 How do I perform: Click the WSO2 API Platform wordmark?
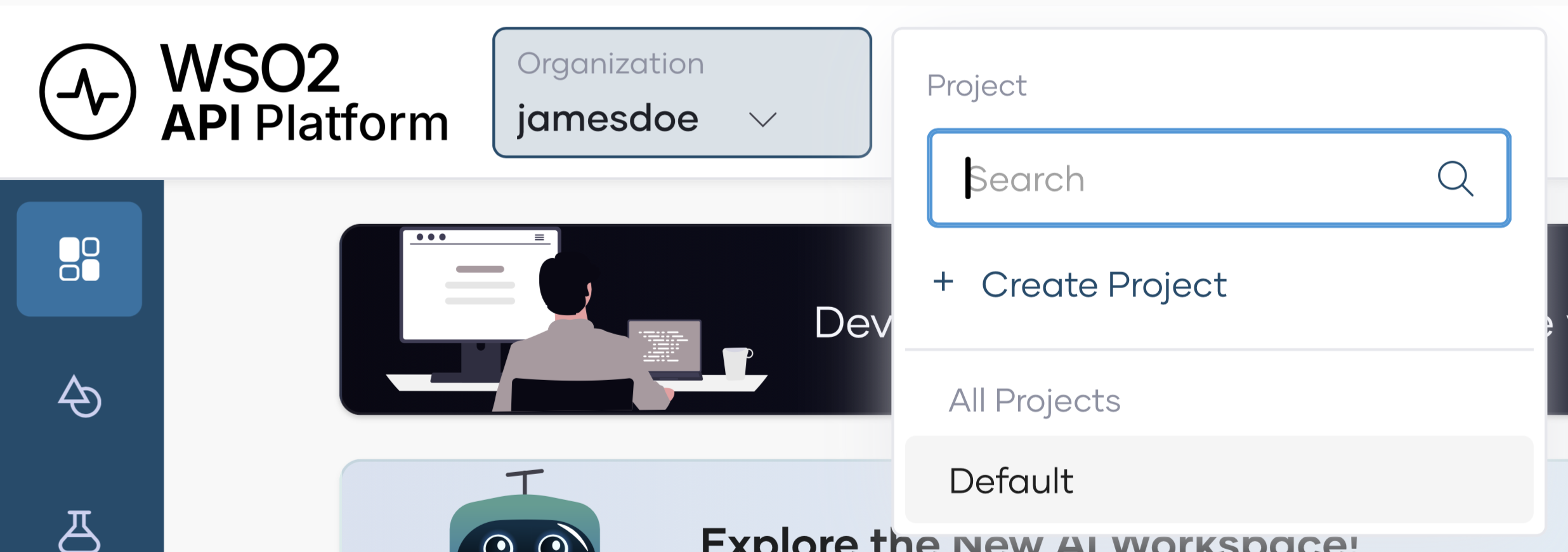tap(304, 91)
